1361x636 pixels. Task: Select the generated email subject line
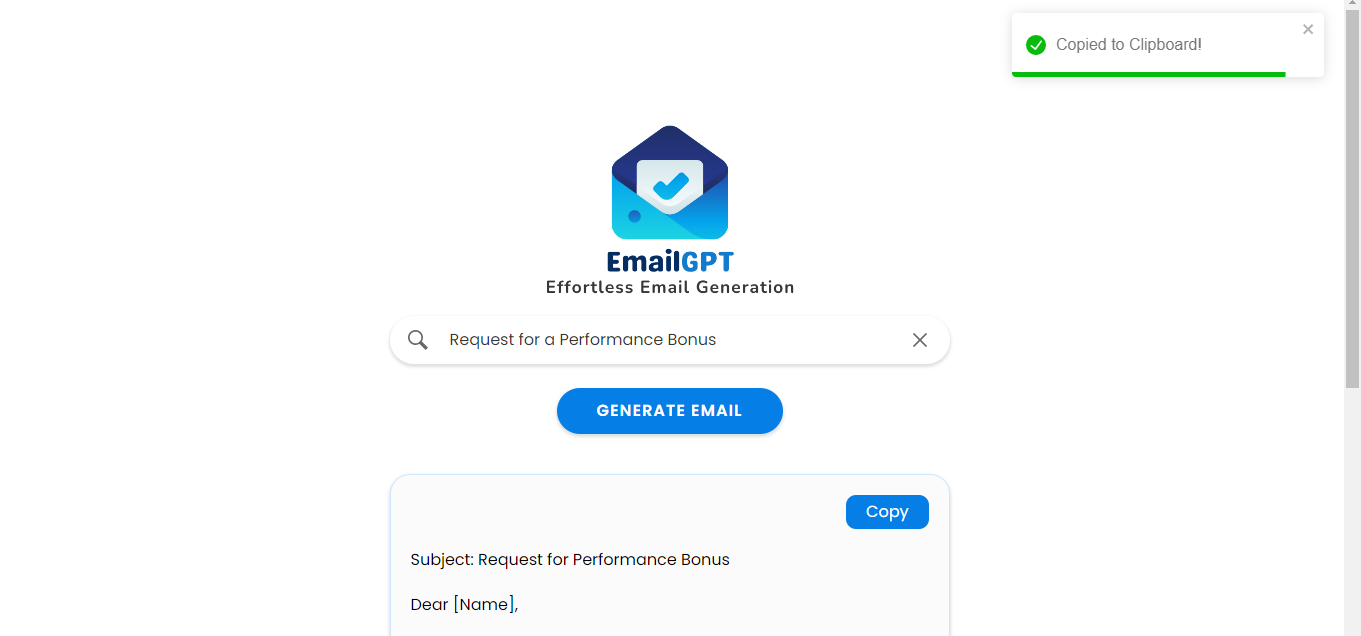(x=569, y=559)
